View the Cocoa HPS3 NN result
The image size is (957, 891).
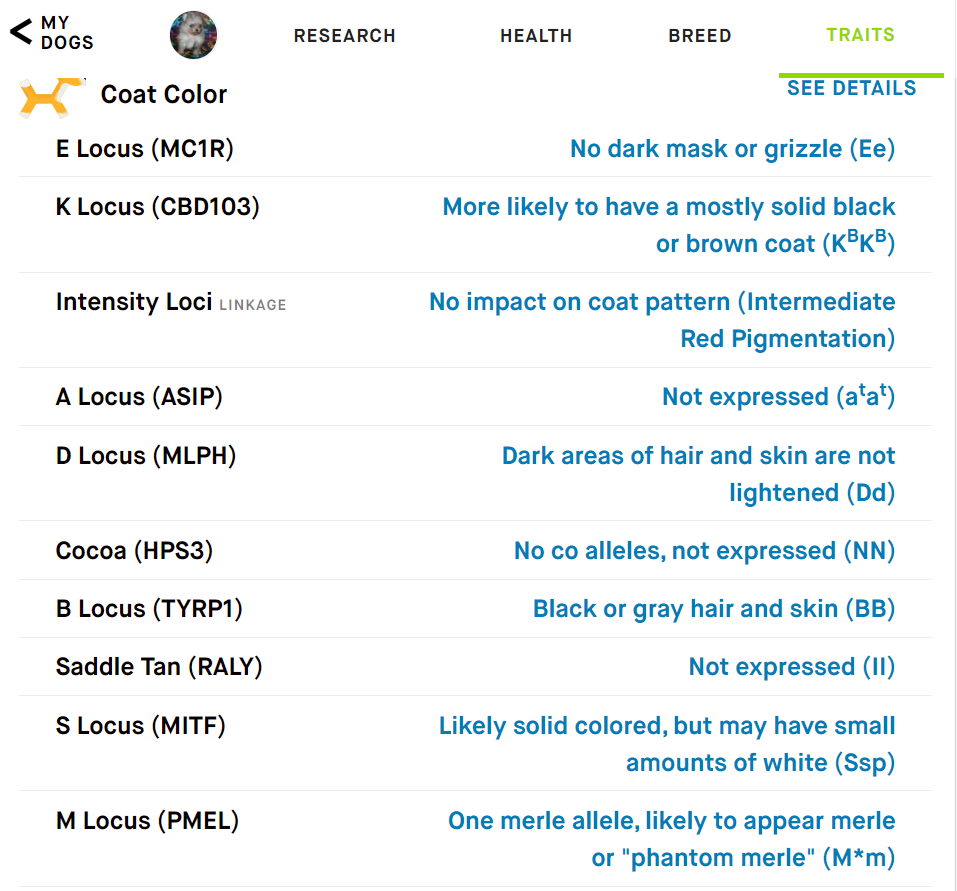pyautogui.click(x=704, y=551)
